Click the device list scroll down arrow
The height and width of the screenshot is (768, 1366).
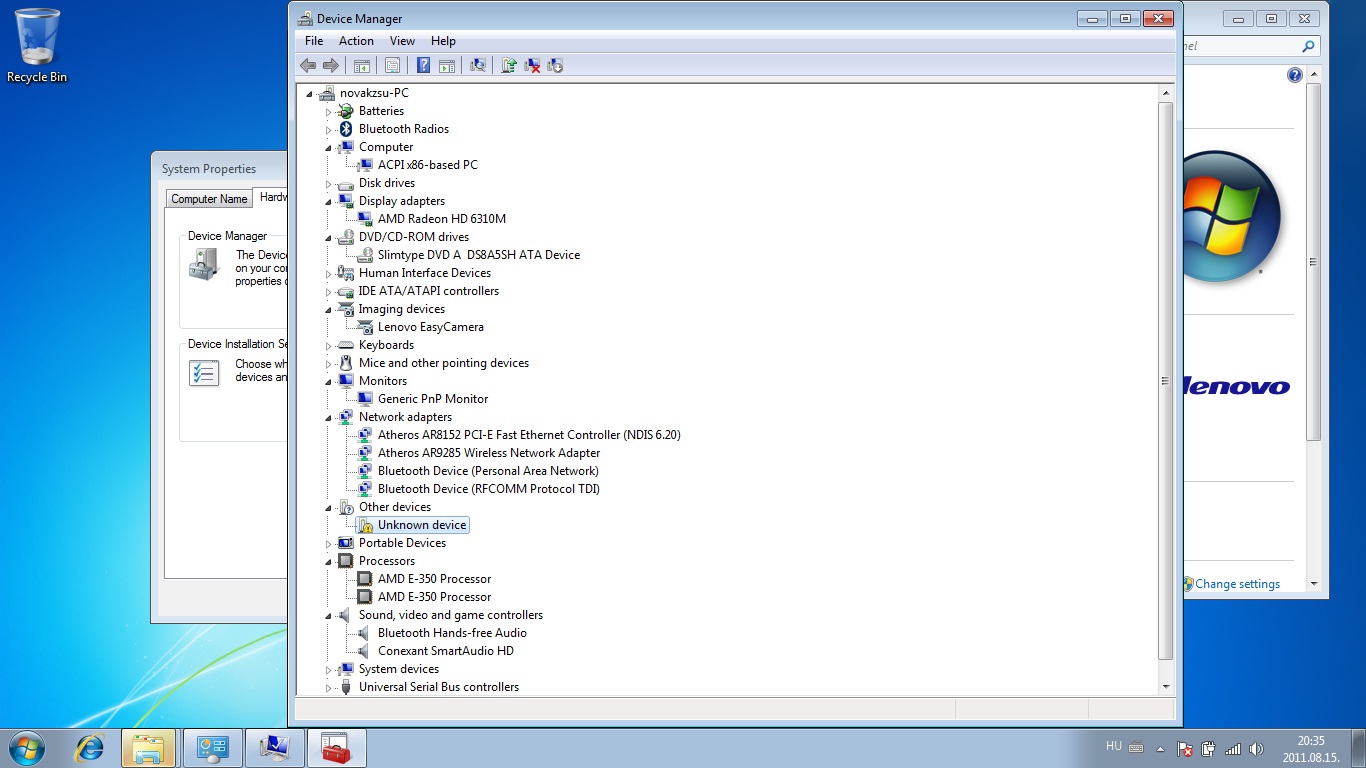point(1166,687)
